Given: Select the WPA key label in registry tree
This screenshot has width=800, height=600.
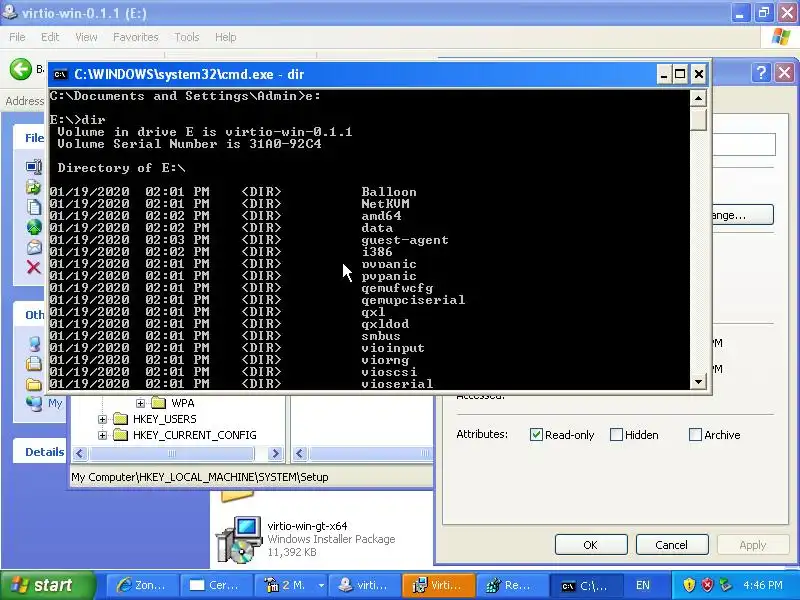Looking at the screenshot, I should point(183,403).
